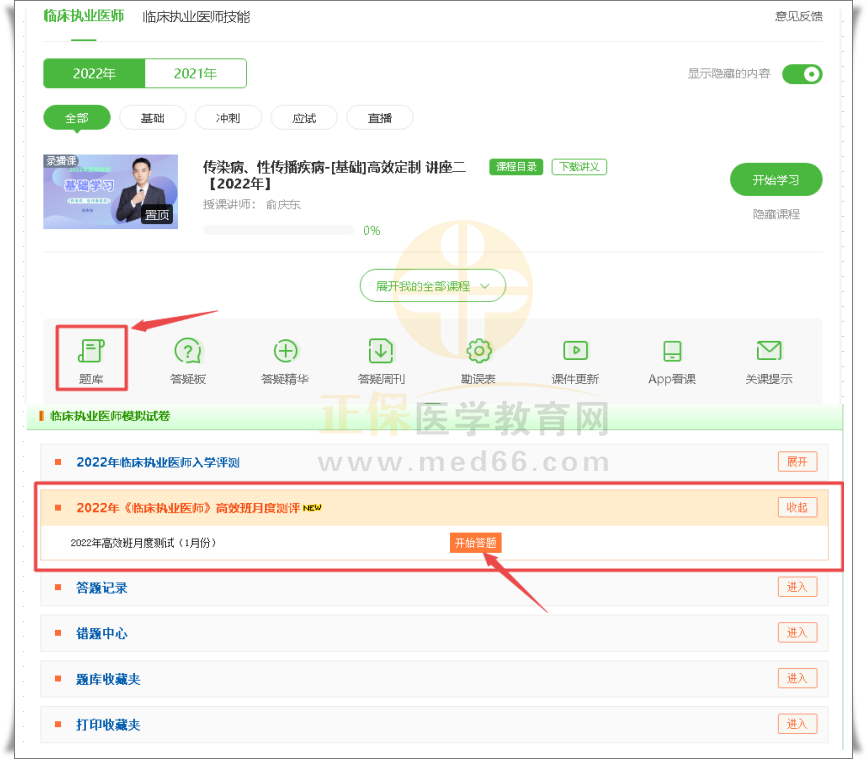Viewport: 867px width, 759px height.
Task: Select the 基础 filter option
Action: coord(152,118)
